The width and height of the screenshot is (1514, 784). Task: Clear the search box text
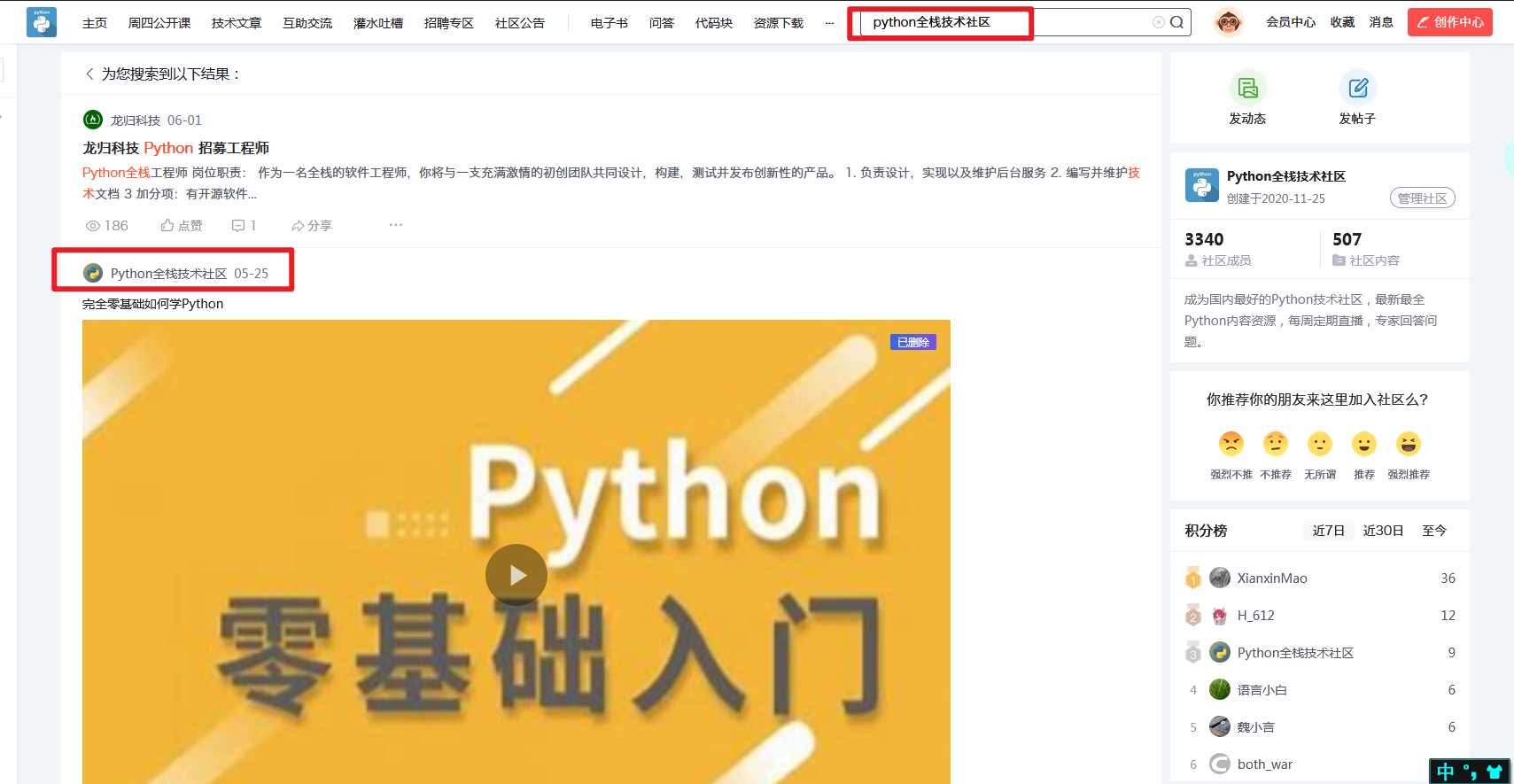pyautogui.click(x=1158, y=22)
